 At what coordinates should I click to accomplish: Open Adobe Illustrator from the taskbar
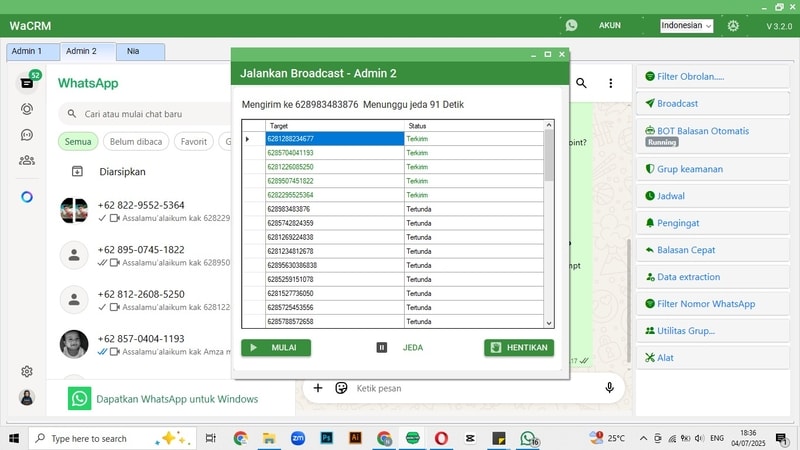click(x=355, y=438)
